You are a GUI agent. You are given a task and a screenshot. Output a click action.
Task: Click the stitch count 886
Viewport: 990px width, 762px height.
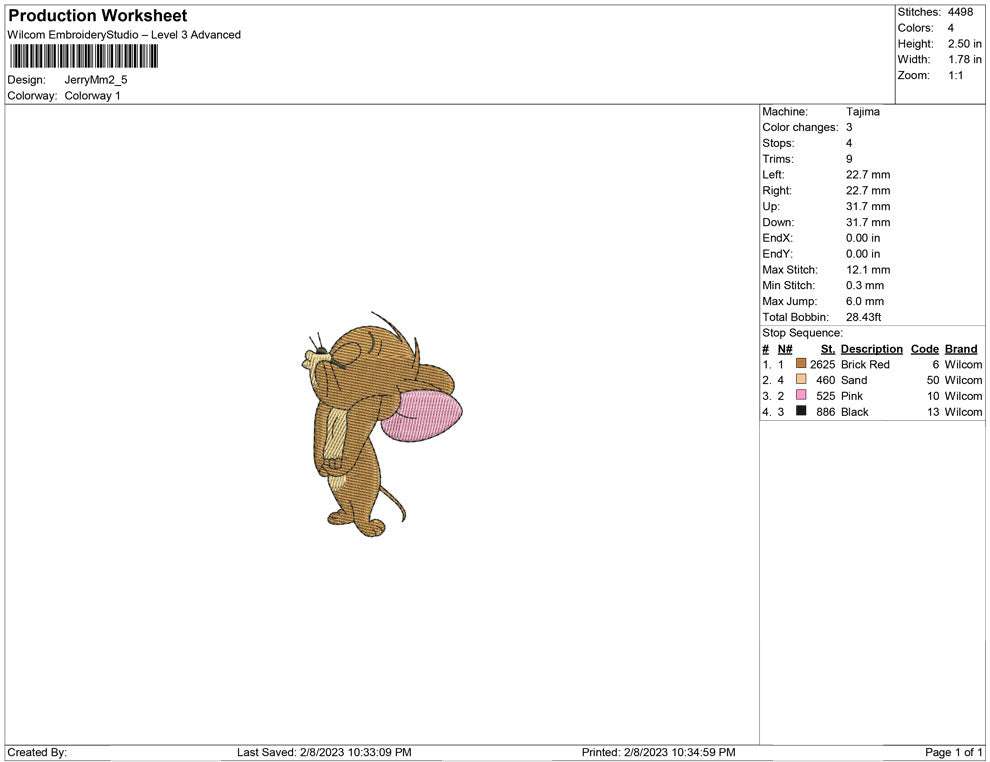coord(826,412)
